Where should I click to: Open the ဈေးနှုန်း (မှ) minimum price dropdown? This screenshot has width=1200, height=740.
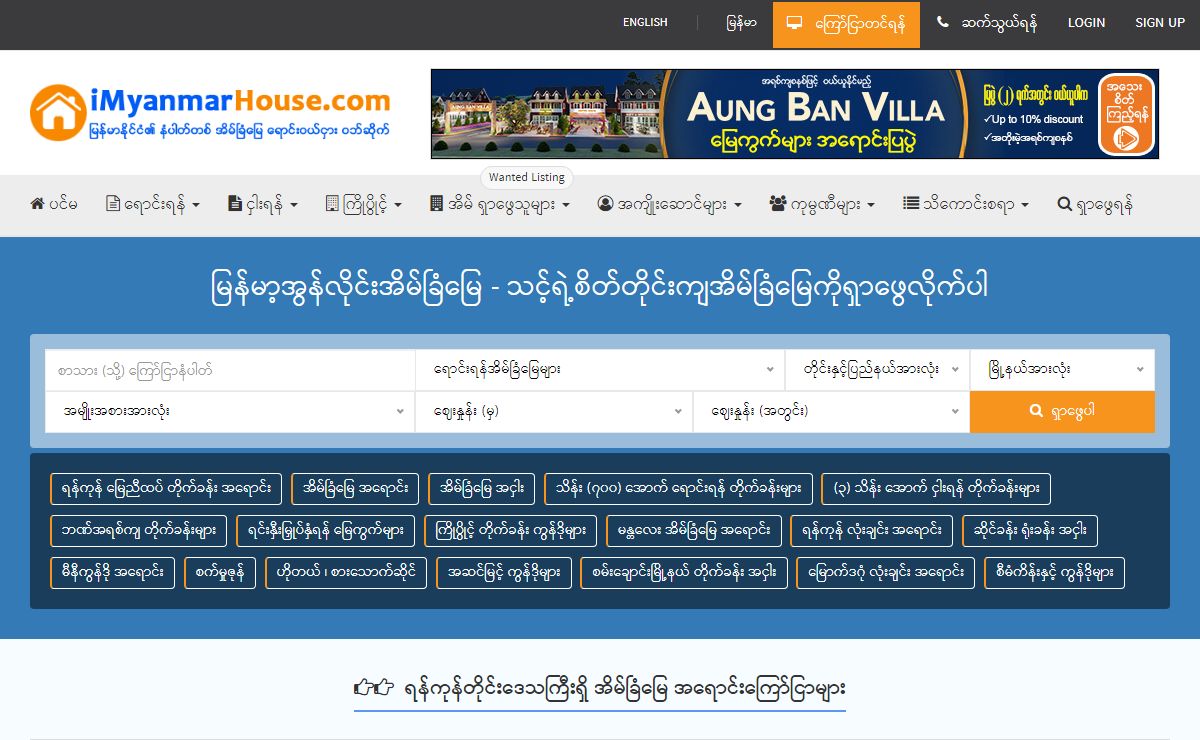(x=554, y=412)
